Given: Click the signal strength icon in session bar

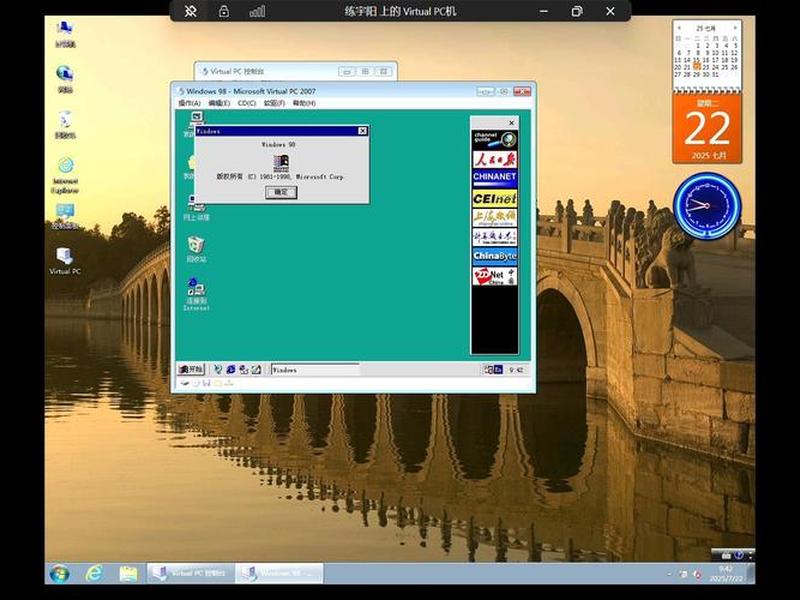Looking at the screenshot, I should pos(257,11).
